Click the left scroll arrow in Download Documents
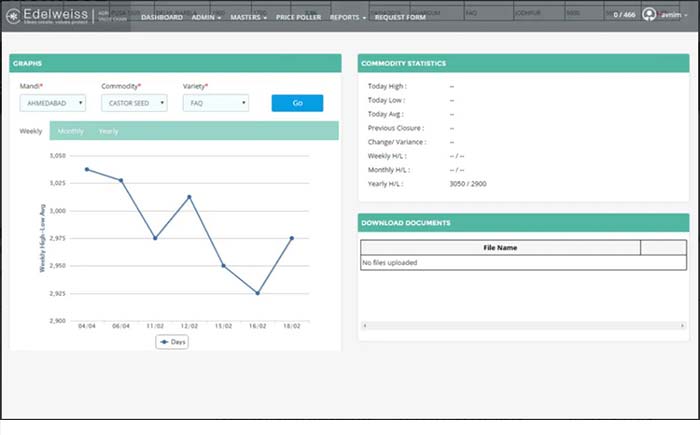 [364, 325]
